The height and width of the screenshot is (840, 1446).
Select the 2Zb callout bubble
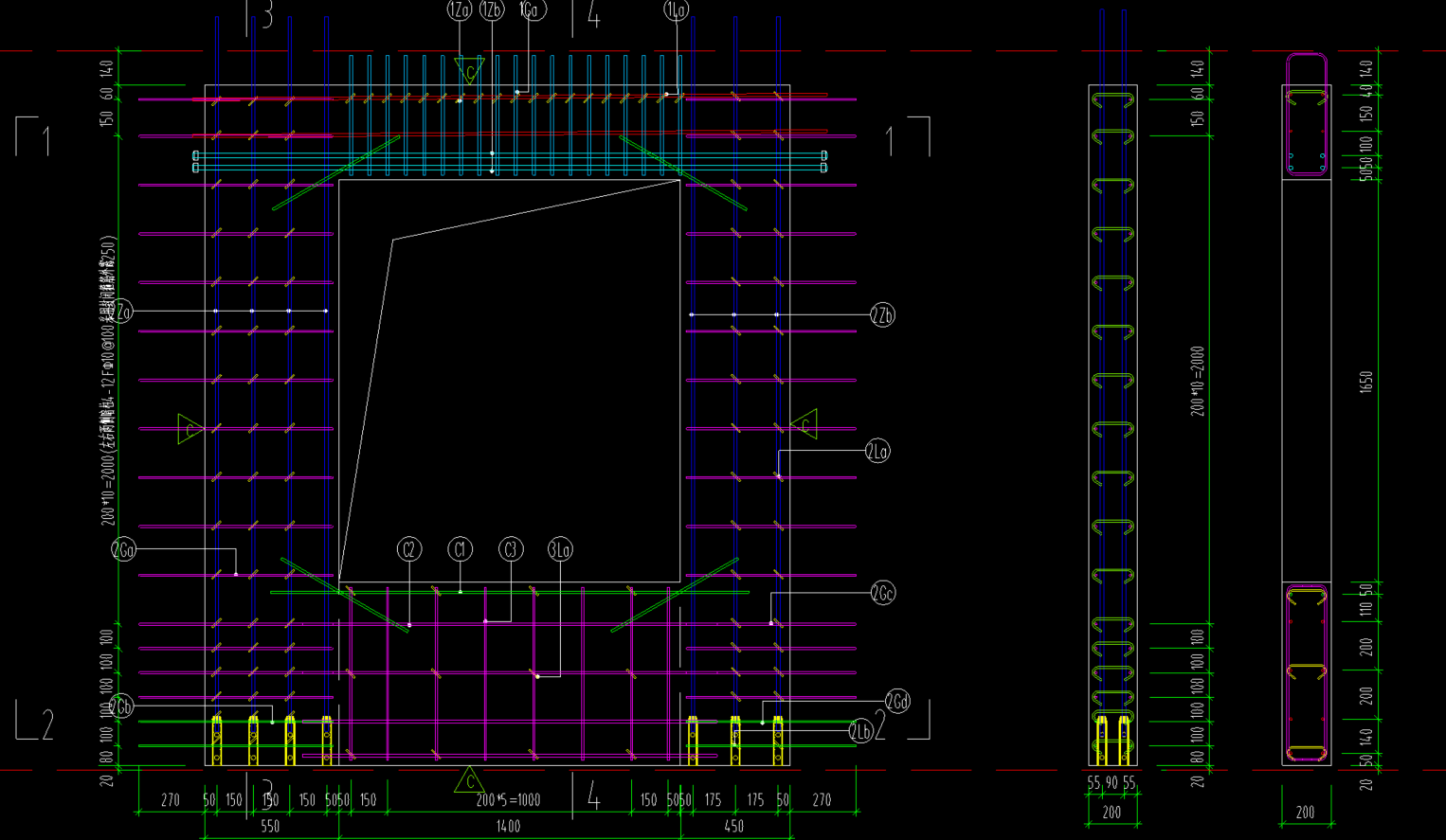coord(882,315)
